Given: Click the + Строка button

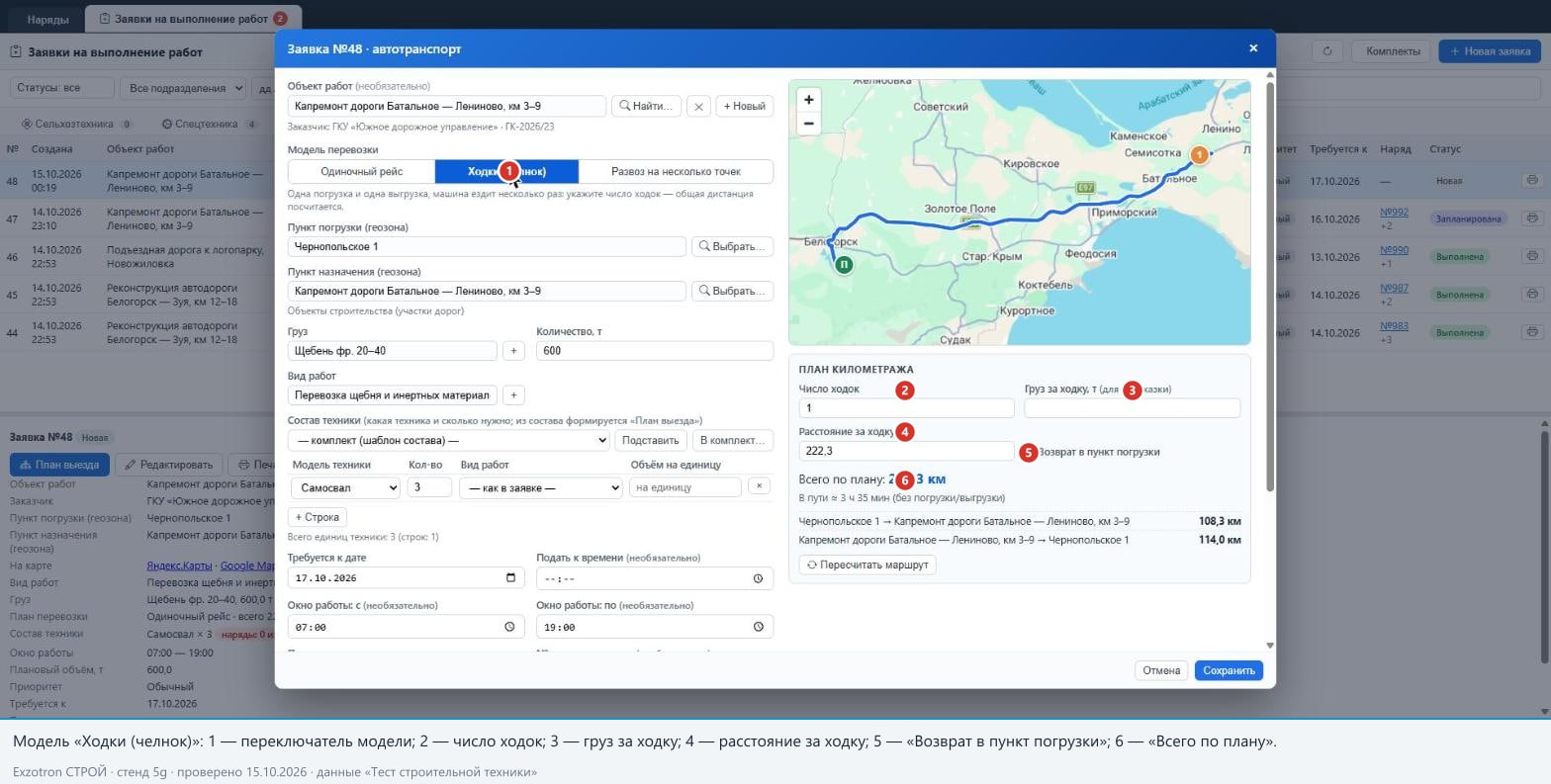Looking at the screenshot, I should [x=318, y=517].
